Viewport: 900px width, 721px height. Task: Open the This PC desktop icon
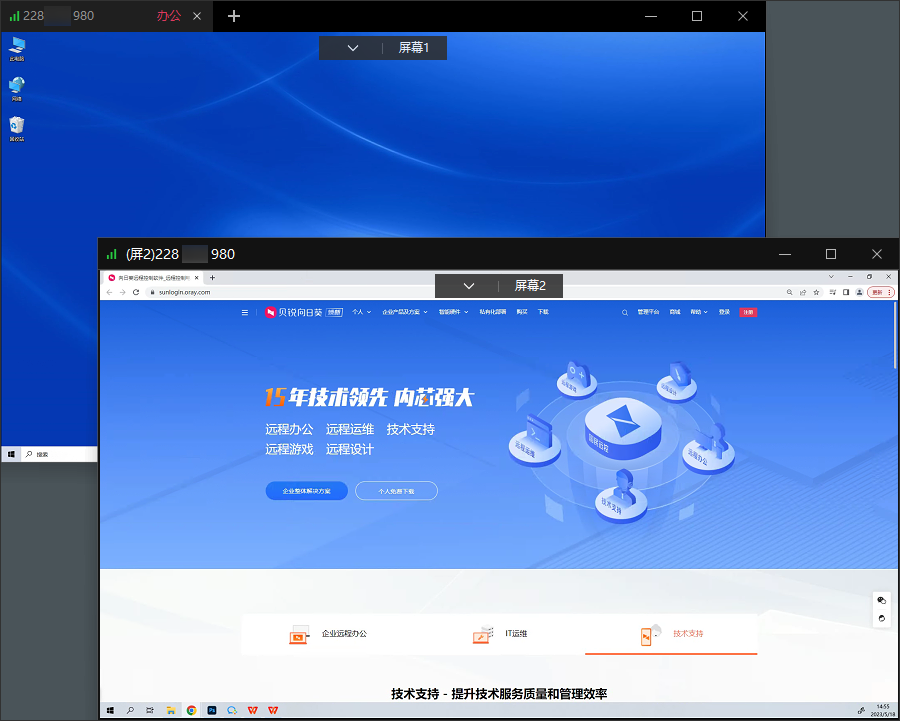coord(17,46)
